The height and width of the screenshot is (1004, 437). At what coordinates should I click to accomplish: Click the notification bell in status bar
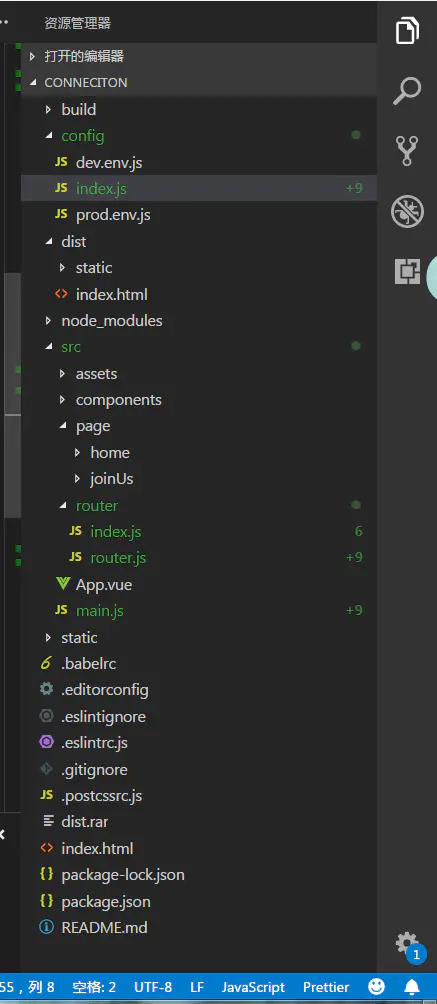tap(412, 987)
